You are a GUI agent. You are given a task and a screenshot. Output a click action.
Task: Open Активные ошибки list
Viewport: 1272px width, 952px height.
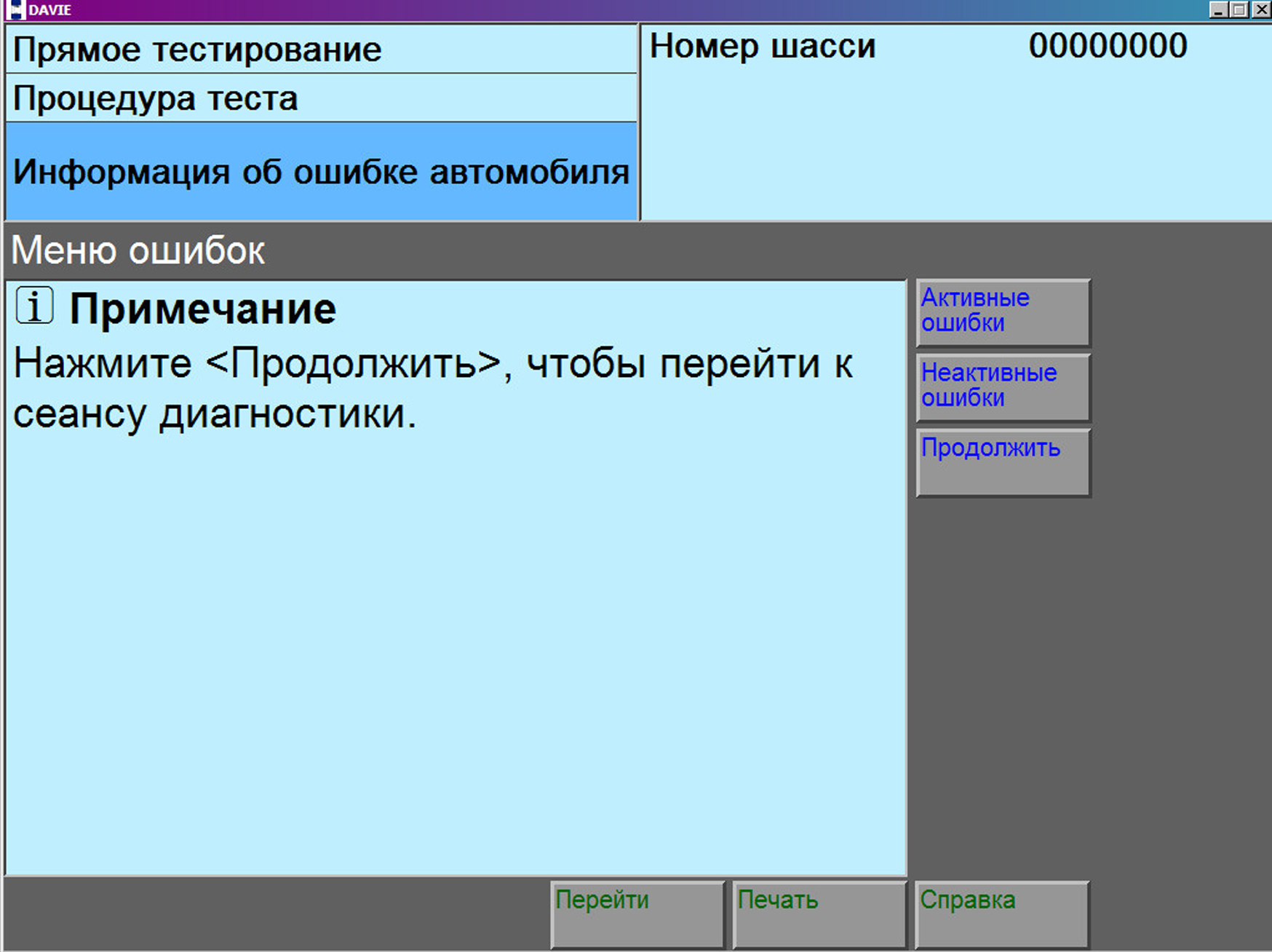(1003, 312)
